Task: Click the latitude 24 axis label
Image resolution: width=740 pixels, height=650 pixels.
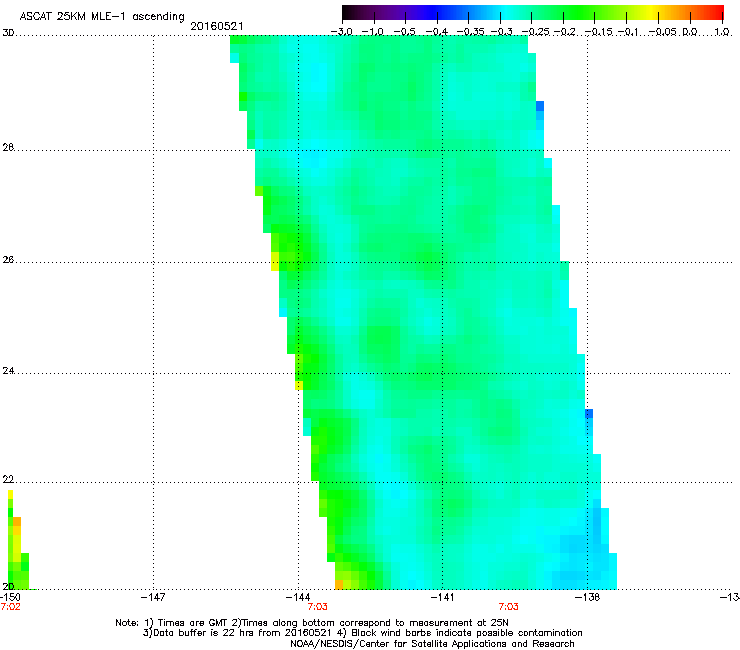Action: [8, 371]
